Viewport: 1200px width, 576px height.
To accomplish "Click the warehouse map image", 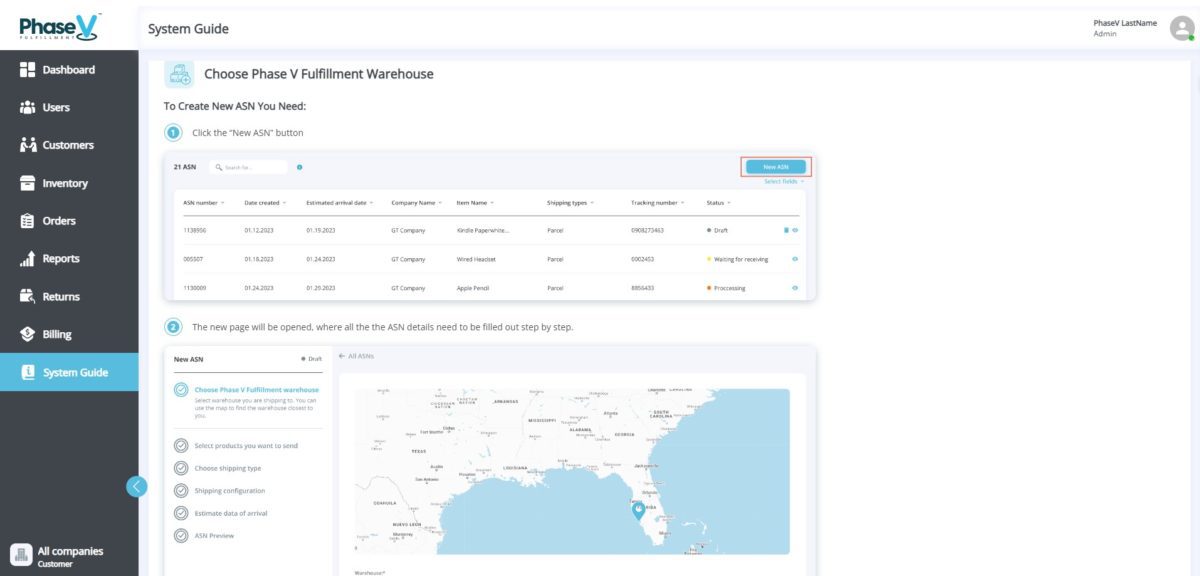I will (572, 471).
